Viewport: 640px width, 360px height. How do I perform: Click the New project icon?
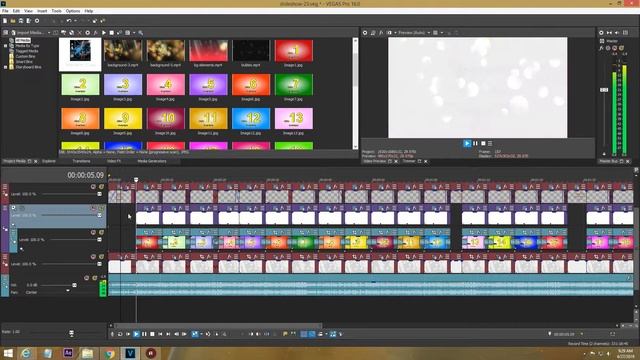click(5, 21)
